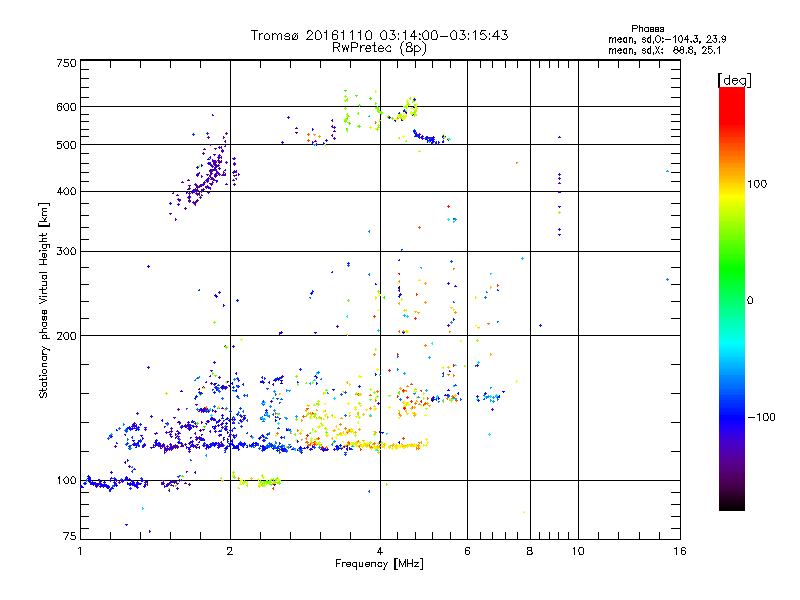Click the colorbar tick label '-100'
Viewport: 800px width, 600px height.
click(x=761, y=417)
